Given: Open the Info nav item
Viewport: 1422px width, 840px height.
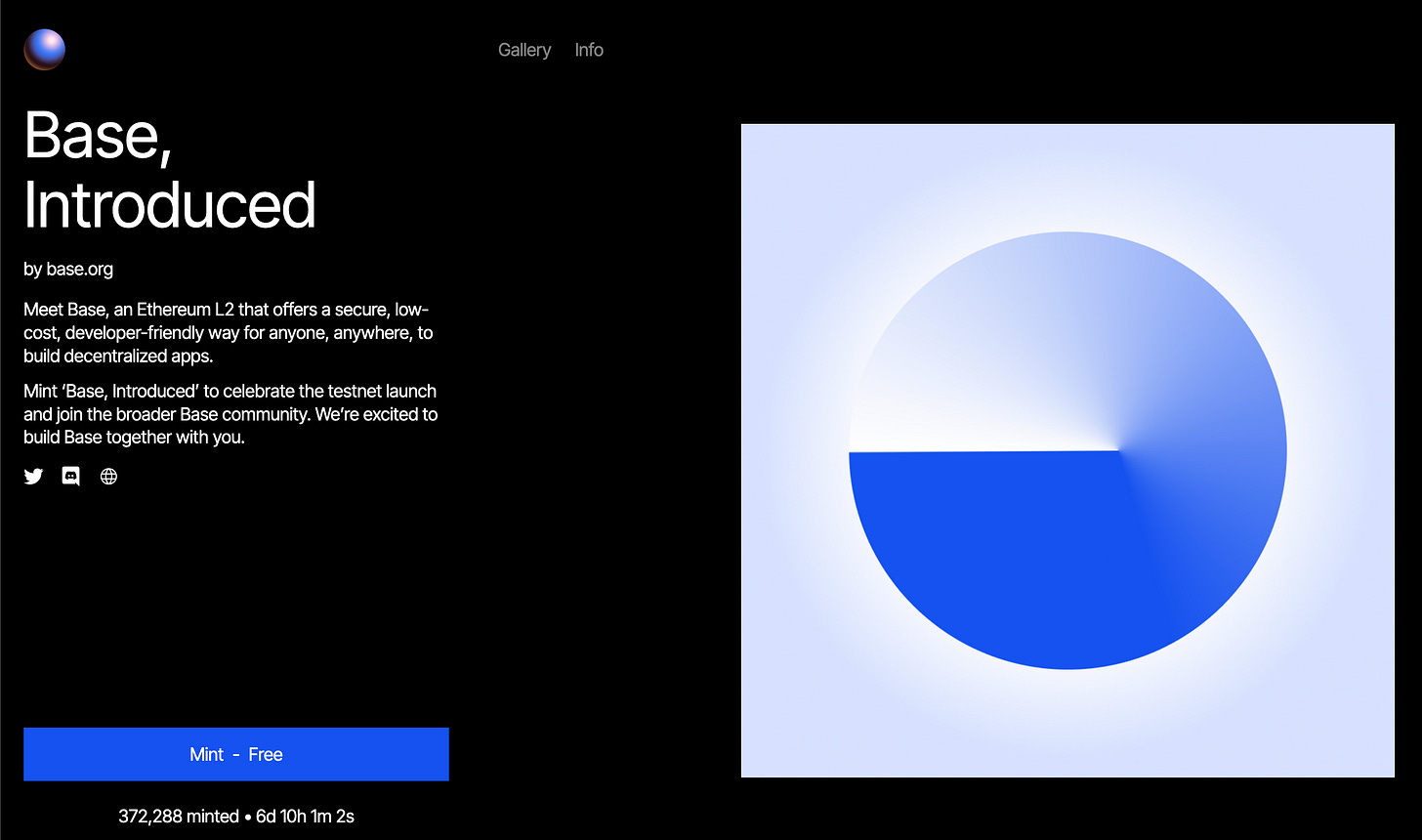Looking at the screenshot, I should coord(589,50).
